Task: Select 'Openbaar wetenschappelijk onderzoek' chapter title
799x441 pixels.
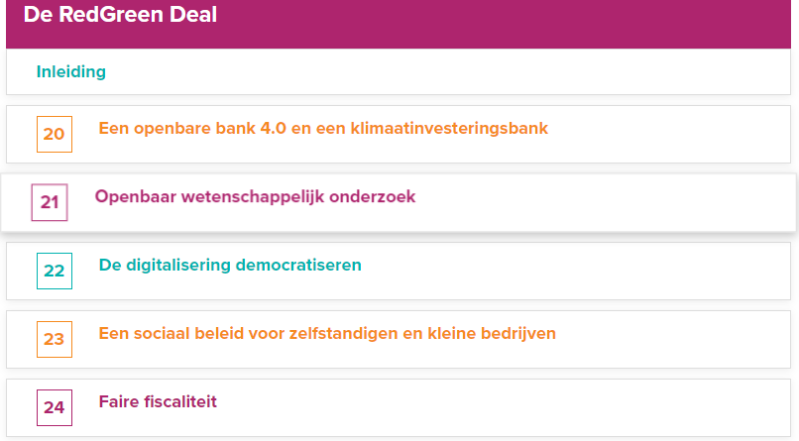Action: click(255, 197)
